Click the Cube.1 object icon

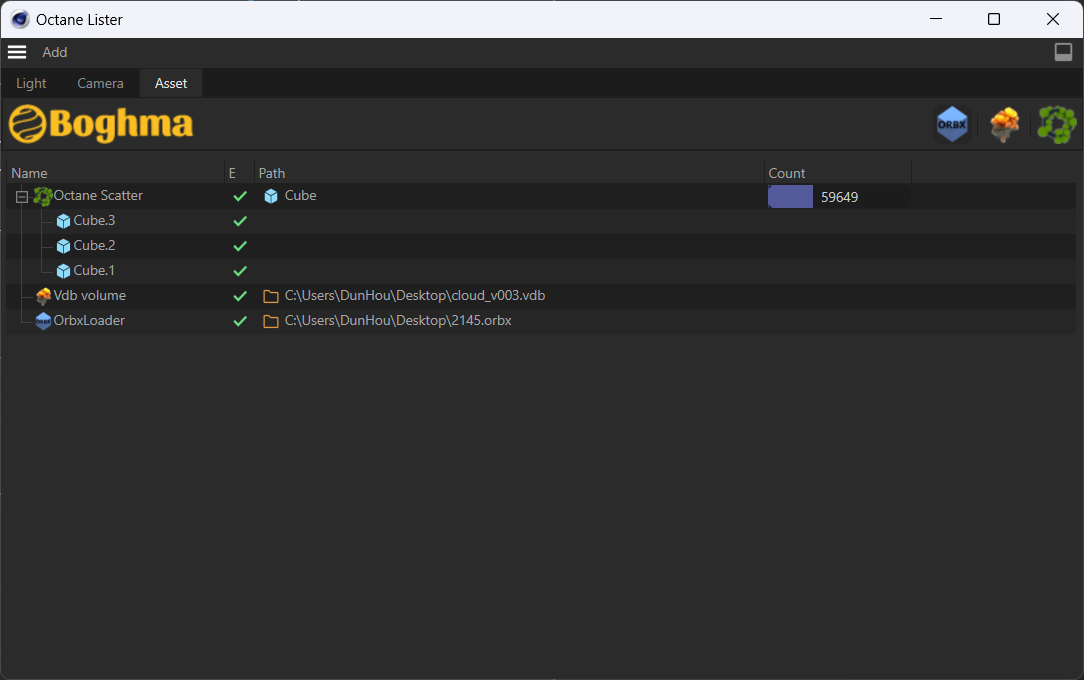64,271
